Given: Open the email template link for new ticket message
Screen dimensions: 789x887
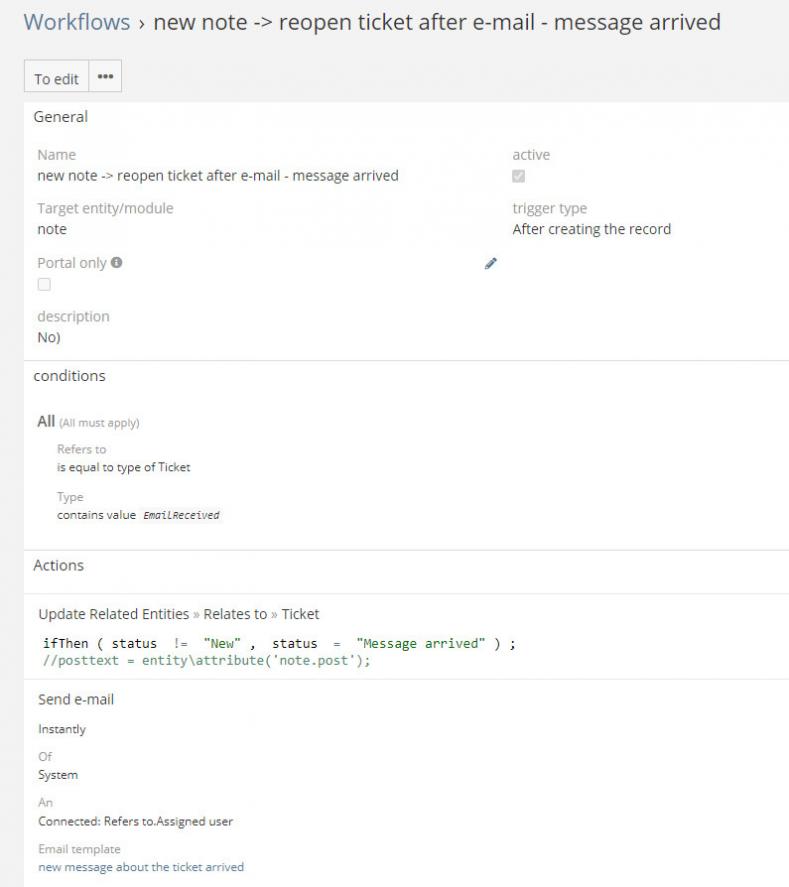Looking at the screenshot, I should [140, 867].
